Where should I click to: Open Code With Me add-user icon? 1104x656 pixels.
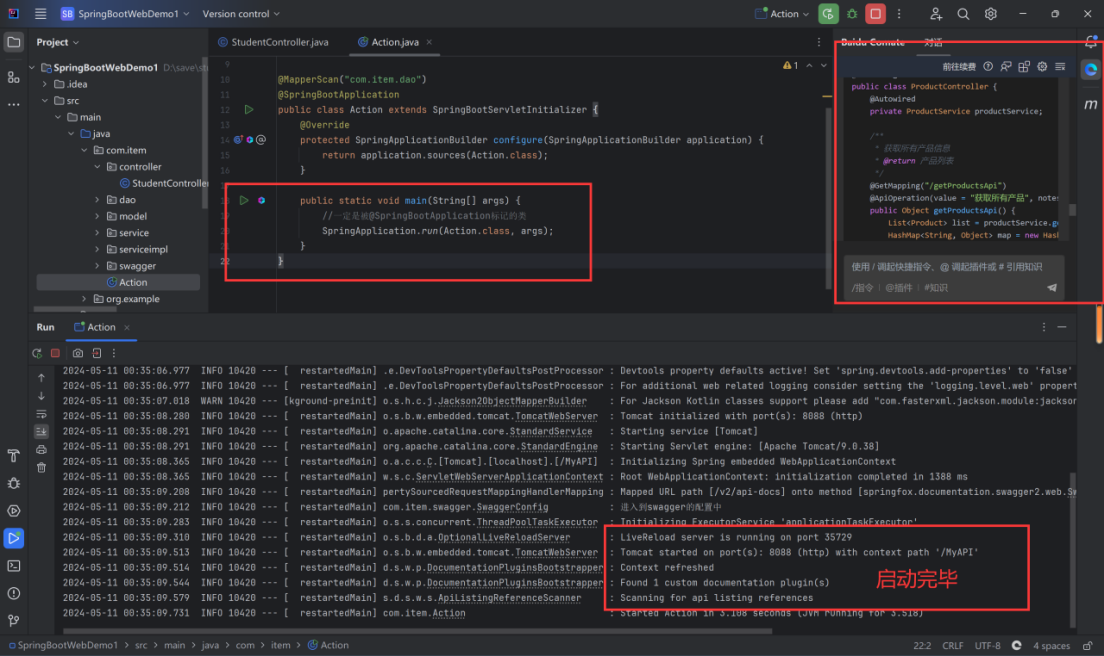pos(936,13)
